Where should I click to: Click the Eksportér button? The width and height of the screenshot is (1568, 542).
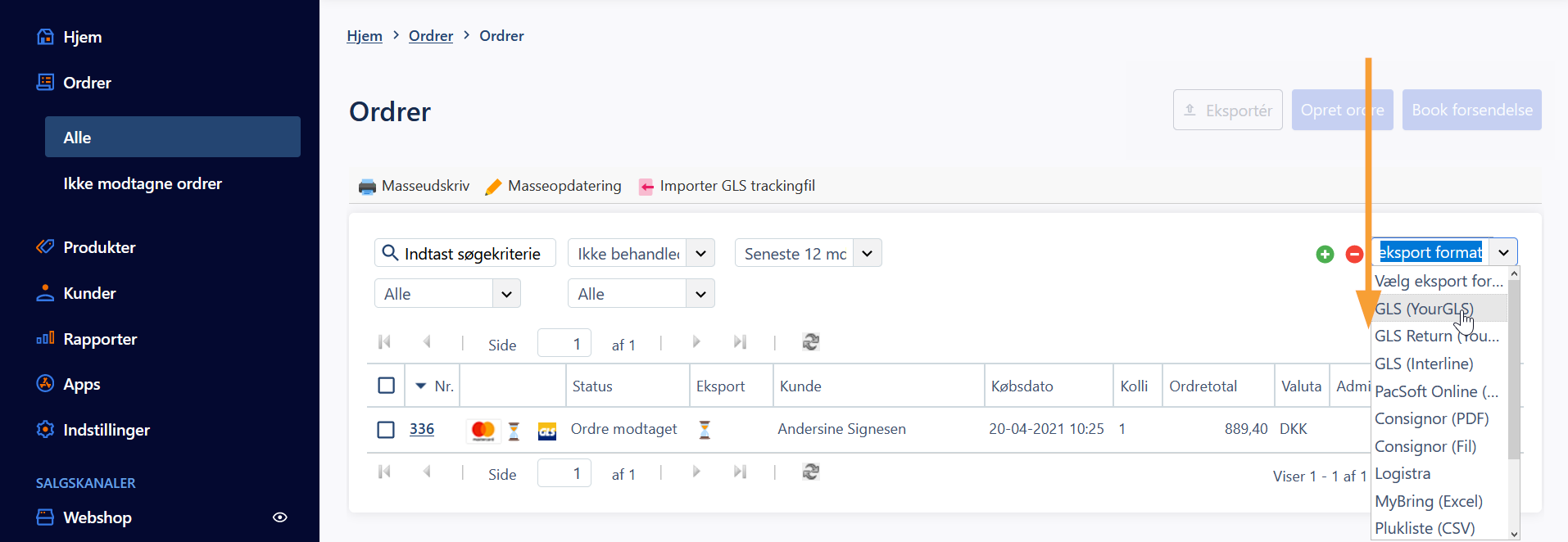1228,110
